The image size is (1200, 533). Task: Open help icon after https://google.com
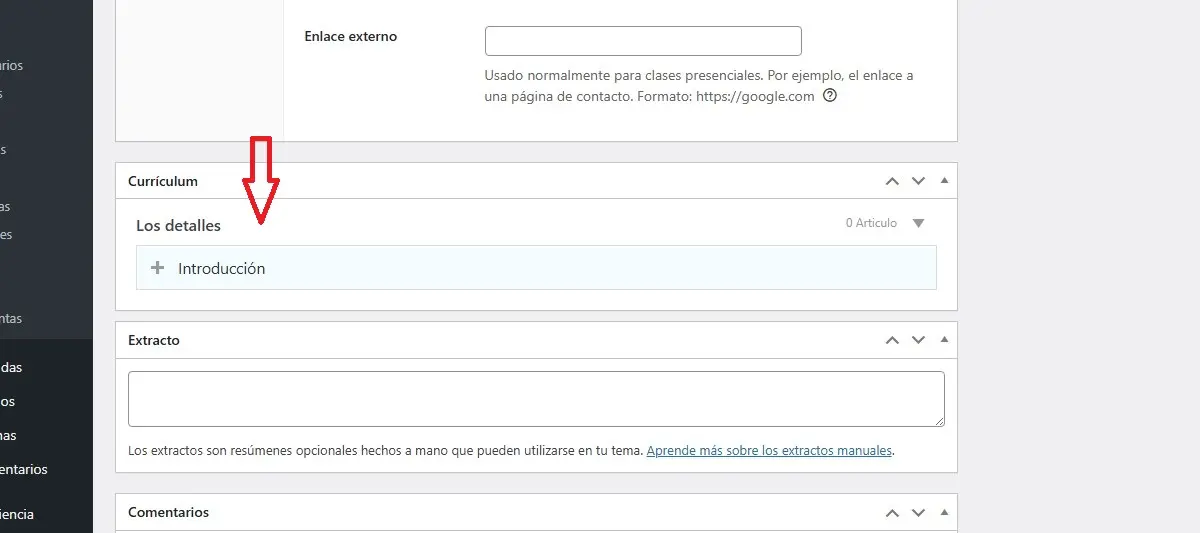(x=829, y=97)
